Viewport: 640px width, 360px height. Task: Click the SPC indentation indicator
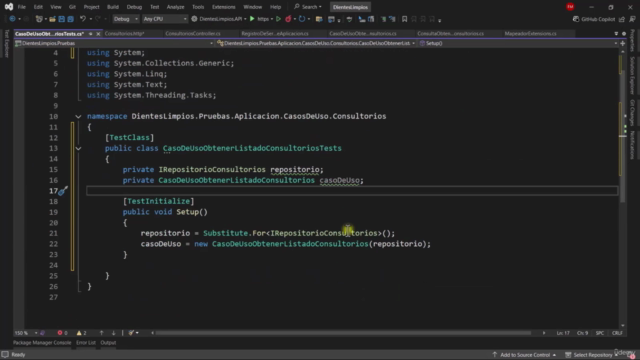(x=600, y=333)
